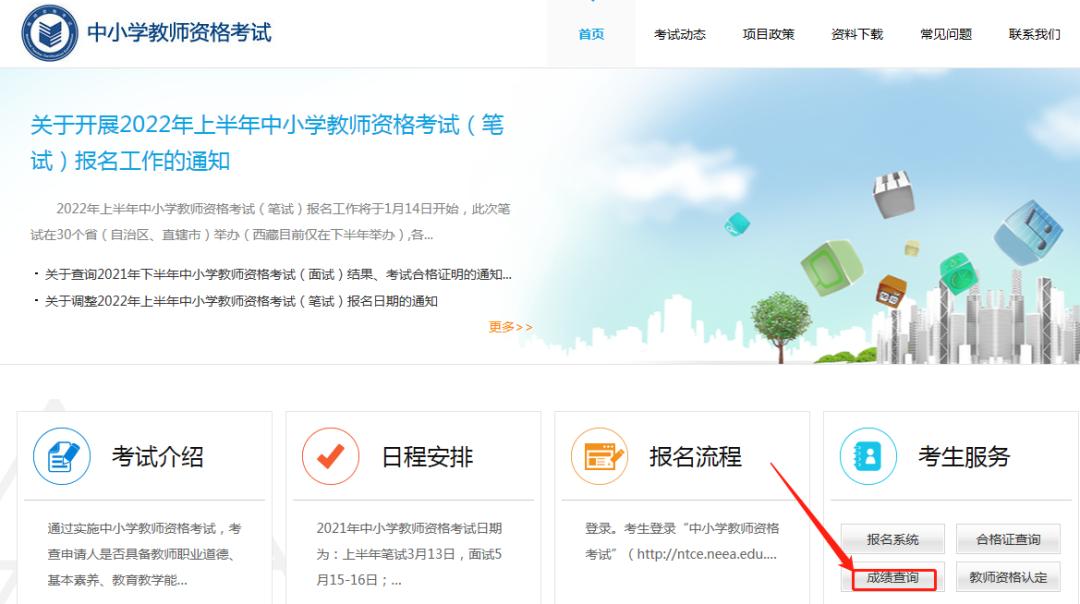Switch to the 考试动态 tab
This screenshot has height=604, width=1080.
[x=680, y=33]
